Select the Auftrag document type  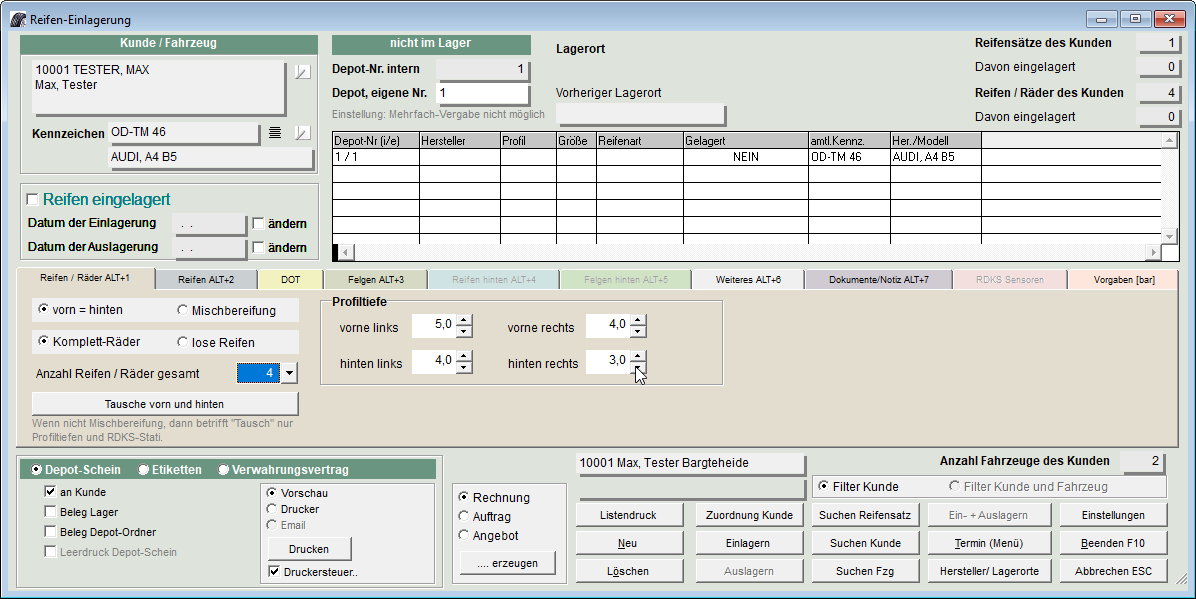pos(463,516)
